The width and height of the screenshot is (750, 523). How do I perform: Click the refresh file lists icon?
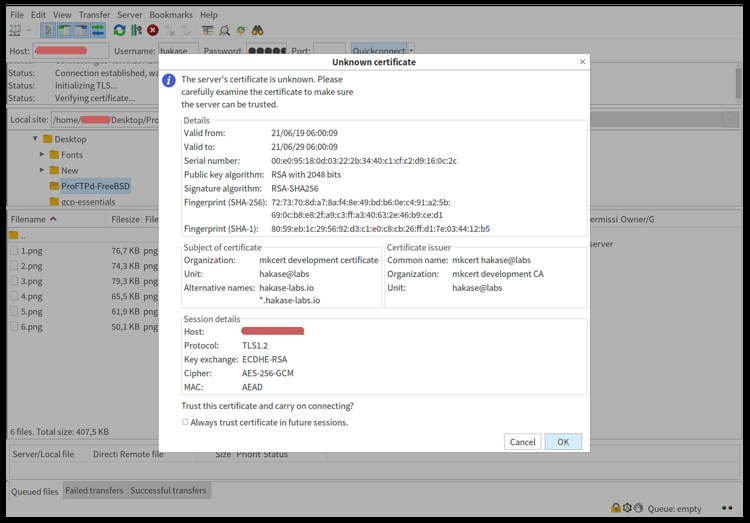click(120, 30)
